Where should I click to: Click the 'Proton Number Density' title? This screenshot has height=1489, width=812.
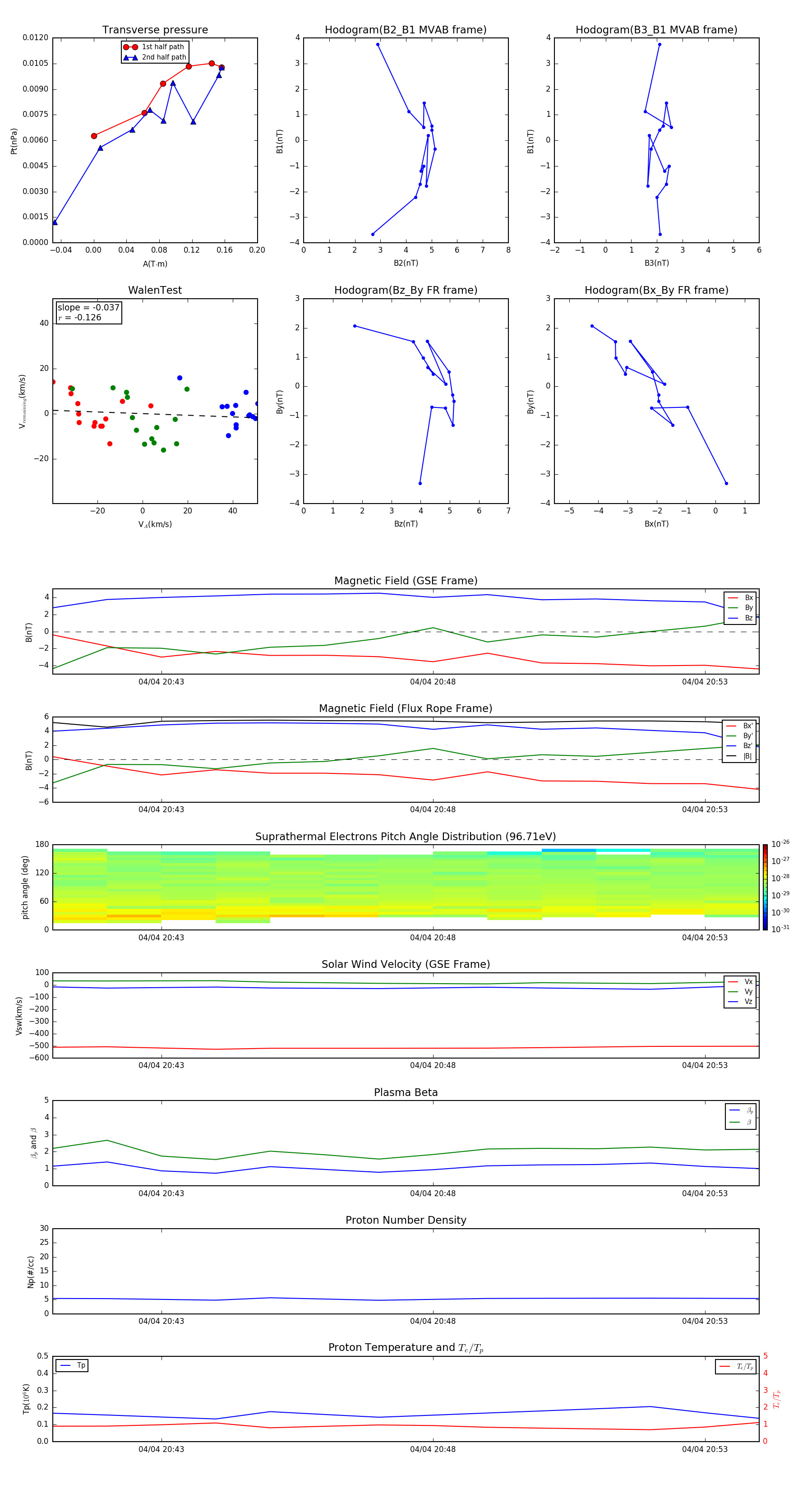(x=406, y=1220)
